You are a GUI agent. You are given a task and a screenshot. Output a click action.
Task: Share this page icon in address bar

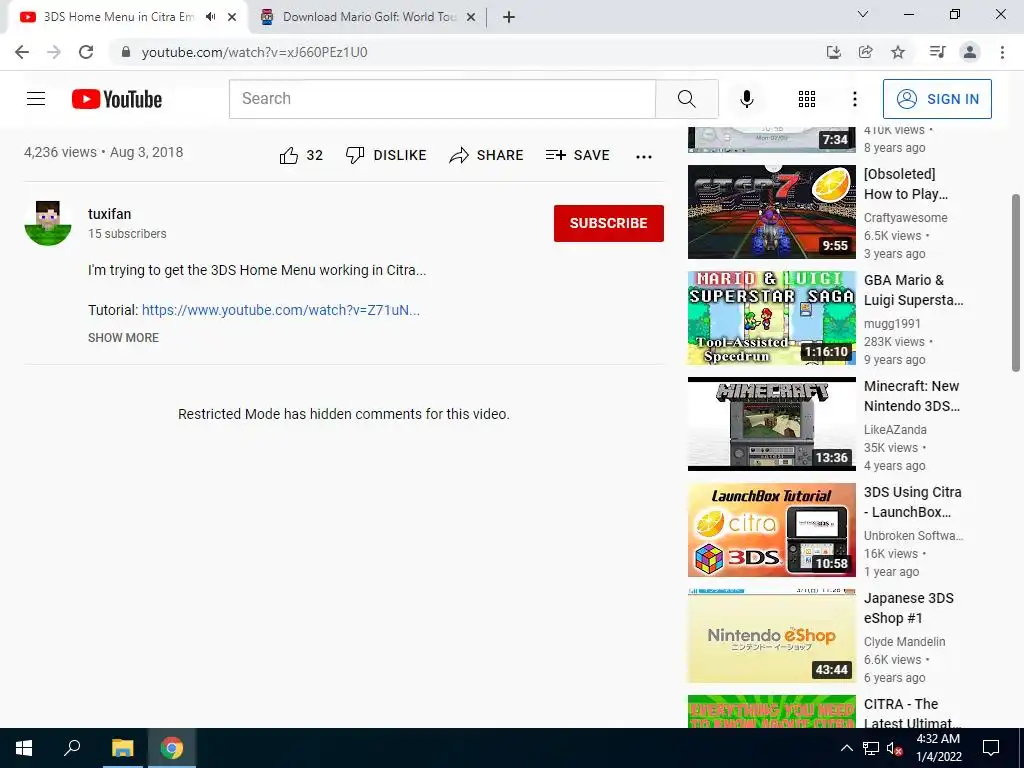pos(866,52)
